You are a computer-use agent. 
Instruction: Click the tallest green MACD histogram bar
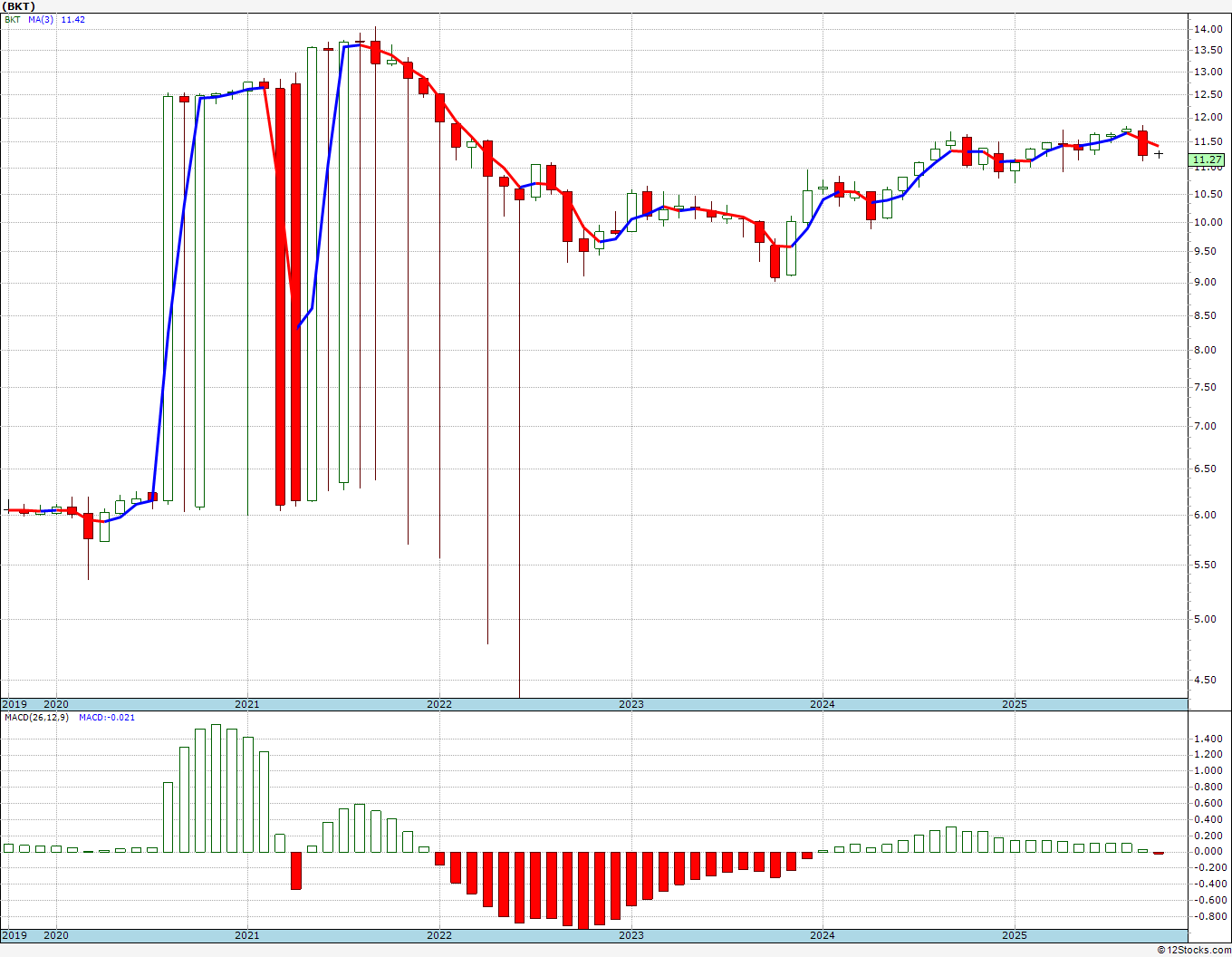point(216,788)
